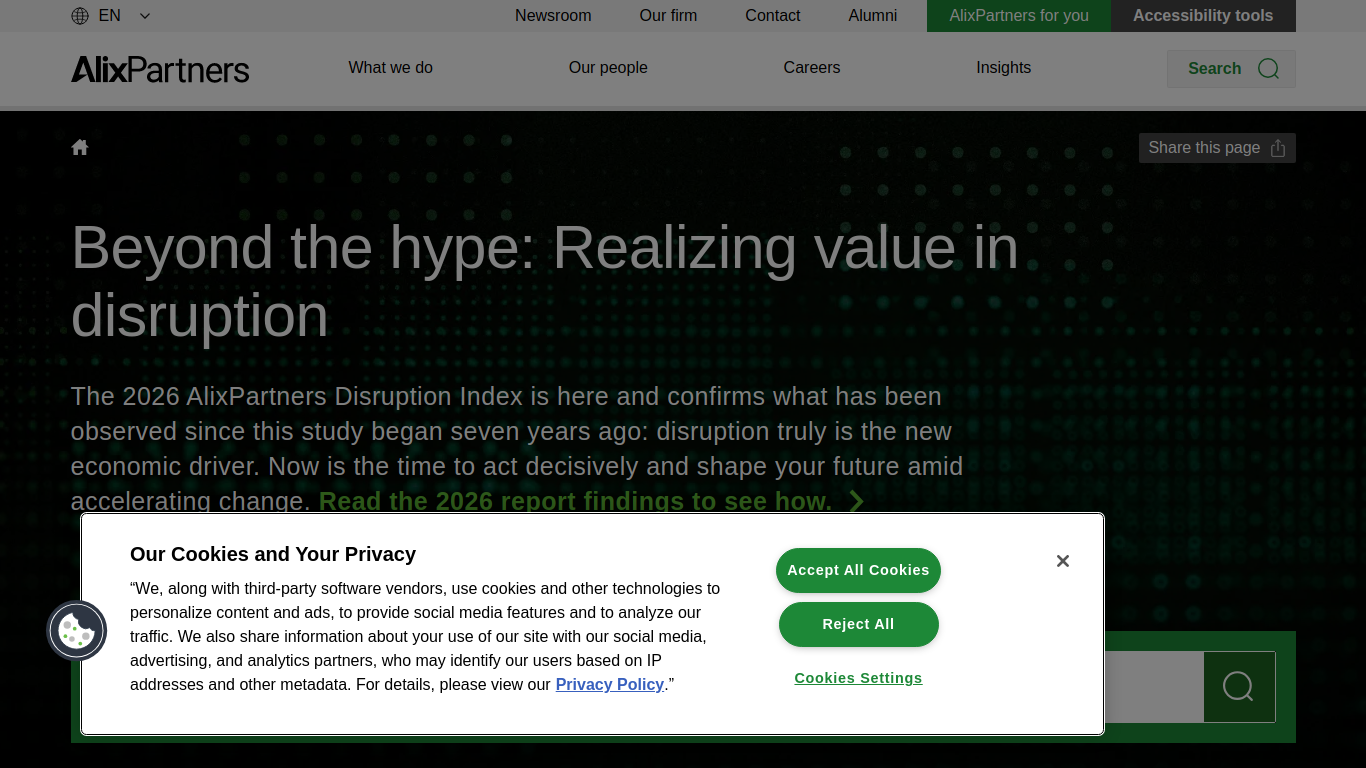Open Accessibility tools
This screenshot has height=768, width=1366.
click(1203, 16)
